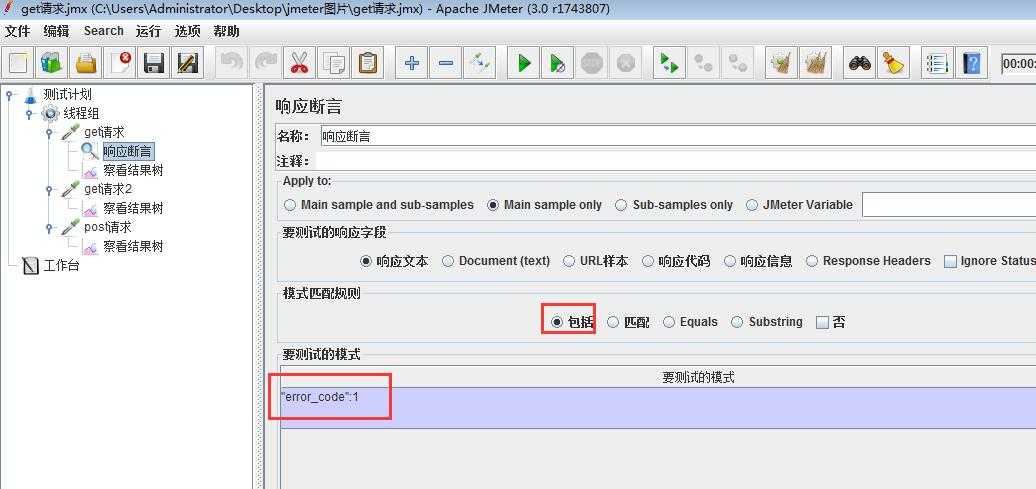Select JMeter Variable radio option

799,205
